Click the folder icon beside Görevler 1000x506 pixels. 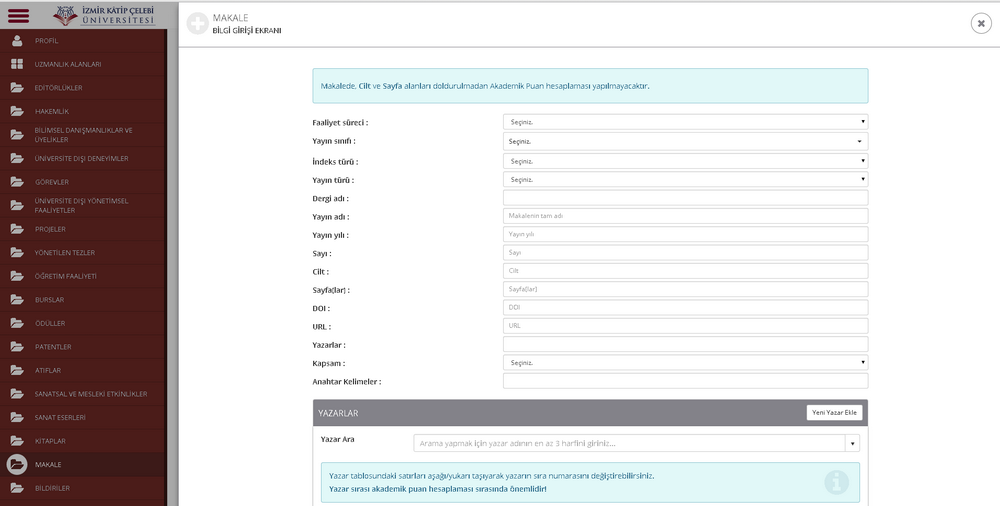[x=17, y=182]
